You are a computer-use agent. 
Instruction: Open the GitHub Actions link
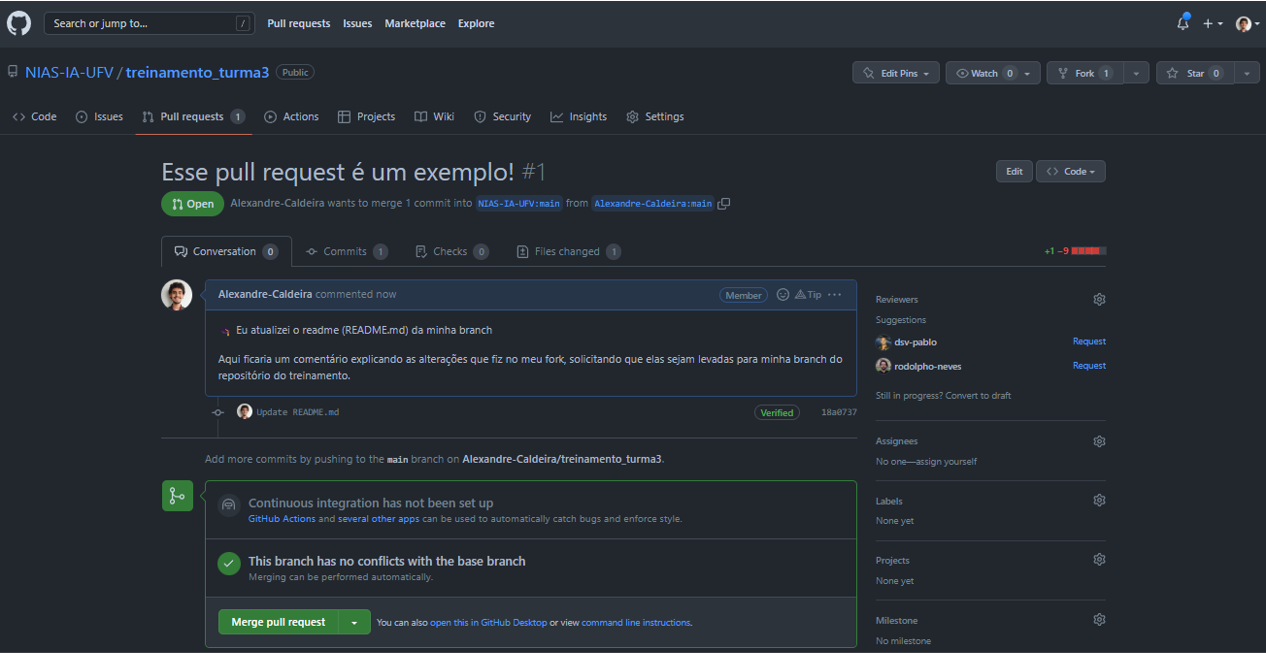point(281,519)
